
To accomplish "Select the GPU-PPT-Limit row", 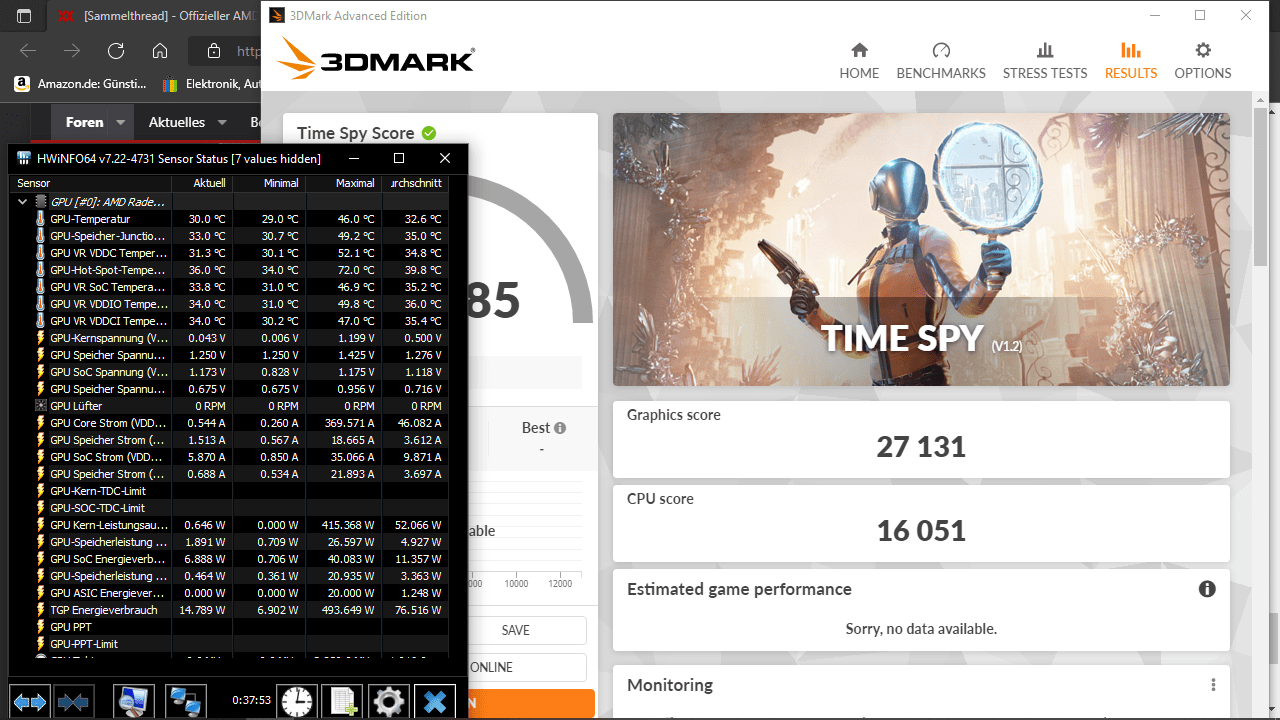I will (x=229, y=644).
